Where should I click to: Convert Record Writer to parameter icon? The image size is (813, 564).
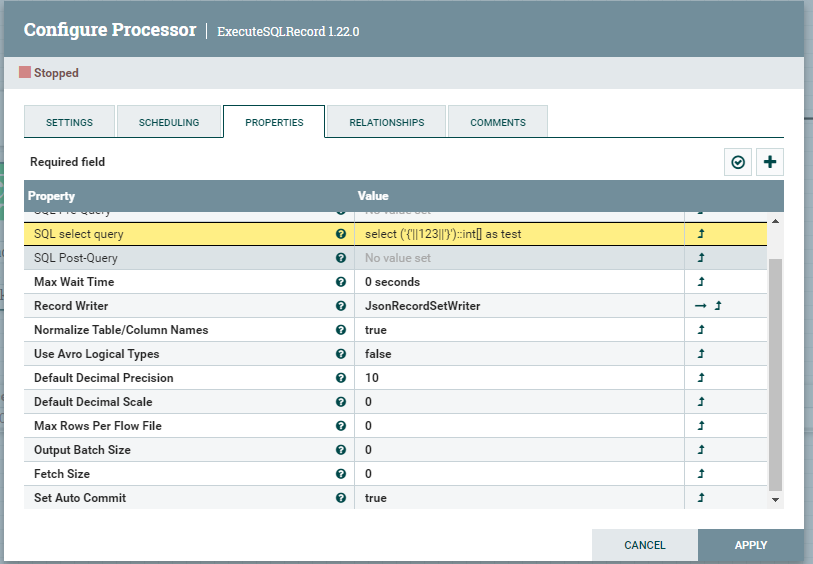tap(718, 306)
